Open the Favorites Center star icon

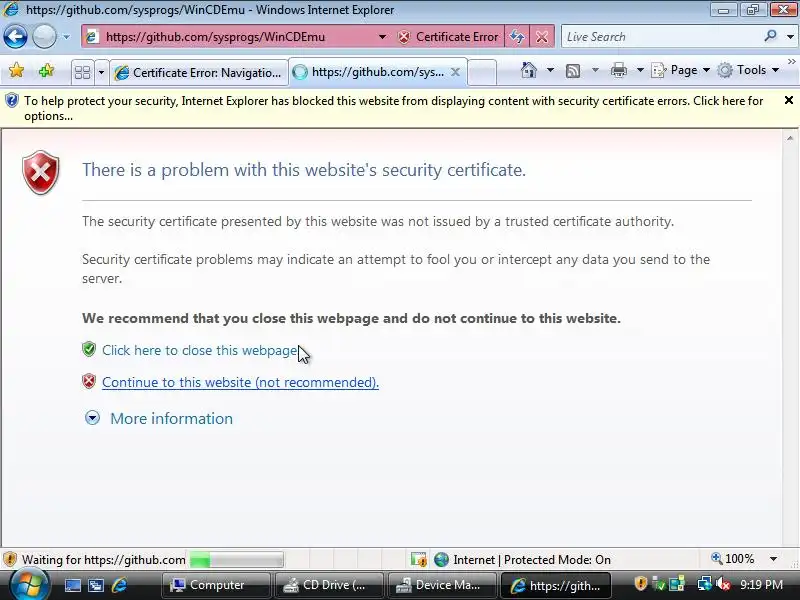point(16,70)
